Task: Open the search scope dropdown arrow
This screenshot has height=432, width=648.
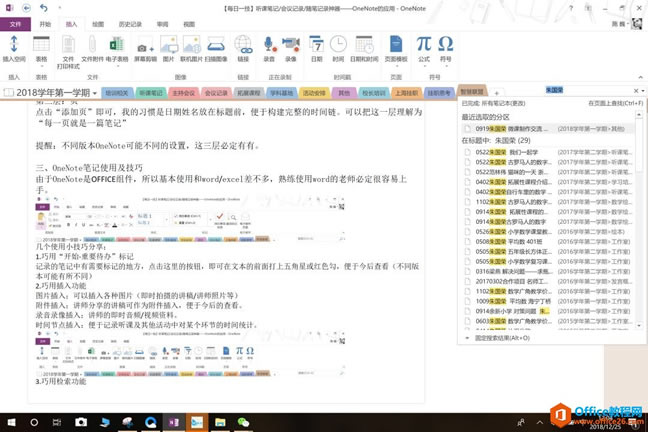Action: point(643,91)
